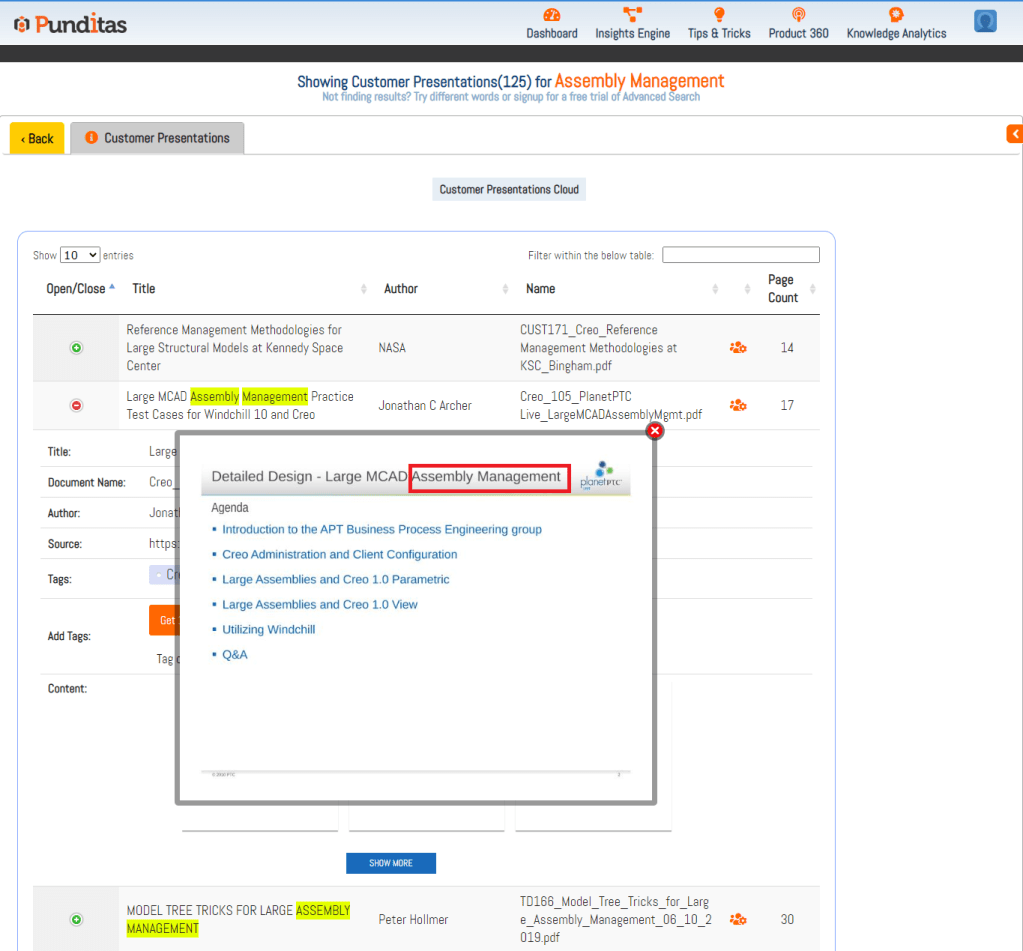Click the users icon in NASA row
The width and height of the screenshot is (1023, 951).
pyautogui.click(x=738, y=348)
